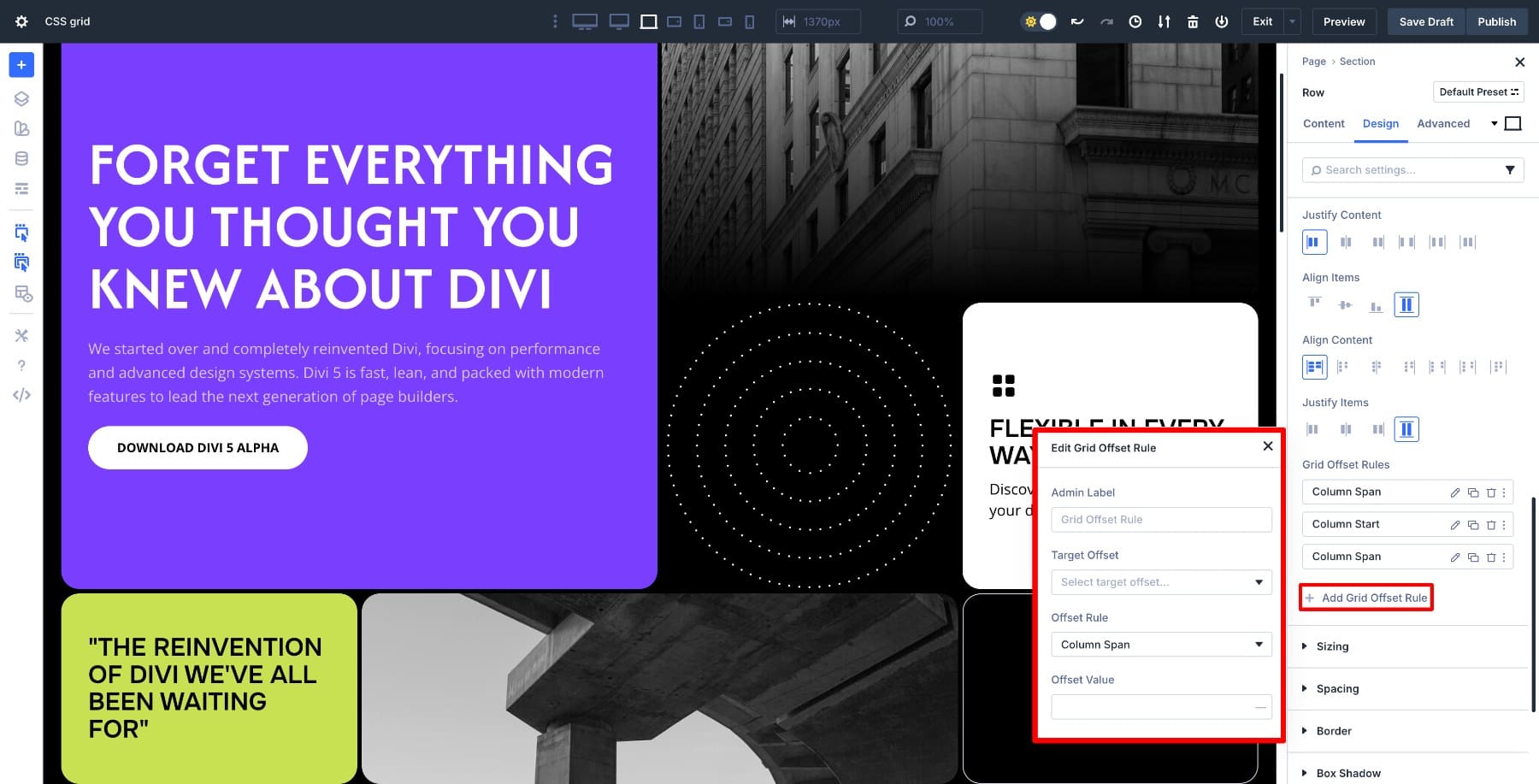The height and width of the screenshot is (784, 1539).
Task: Enable space-between for Justify Content
Action: [1409, 242]
